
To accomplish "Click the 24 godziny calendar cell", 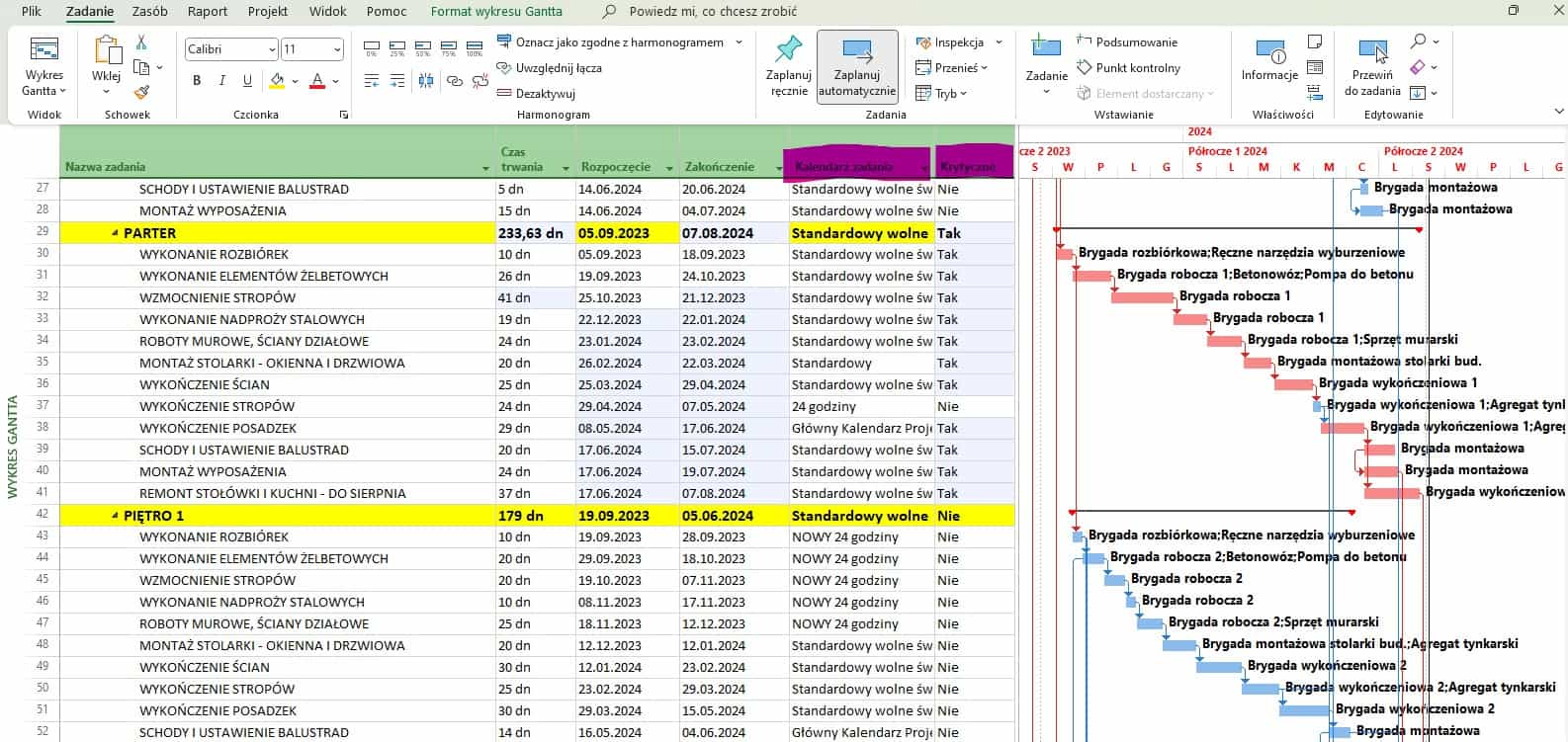I will tap(862, 407).
